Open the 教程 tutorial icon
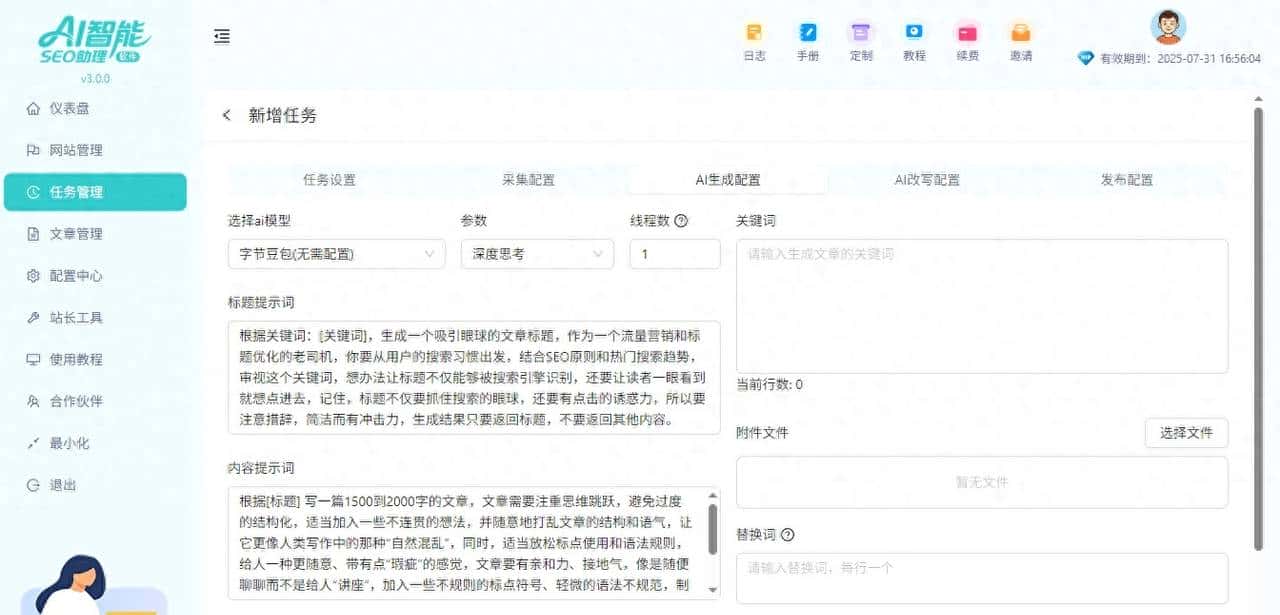 click(x=914, y=33)
